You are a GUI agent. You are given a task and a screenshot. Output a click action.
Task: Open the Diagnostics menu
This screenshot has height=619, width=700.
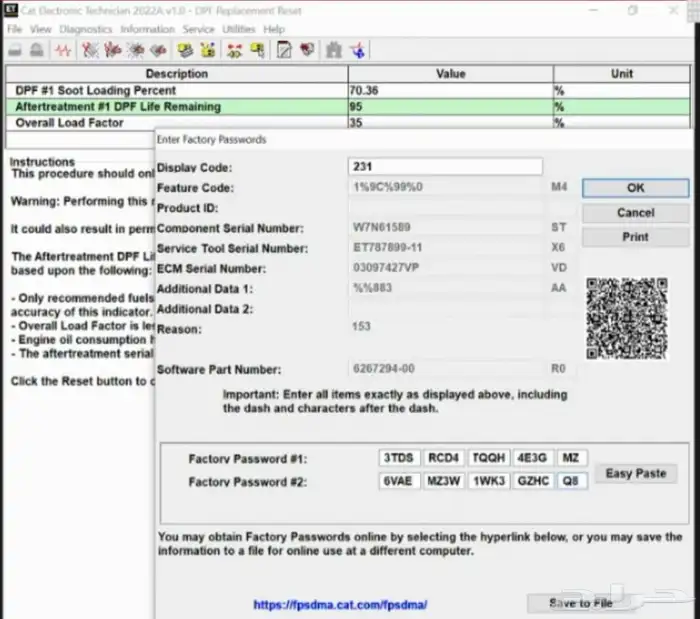click(x=85, y=30)
